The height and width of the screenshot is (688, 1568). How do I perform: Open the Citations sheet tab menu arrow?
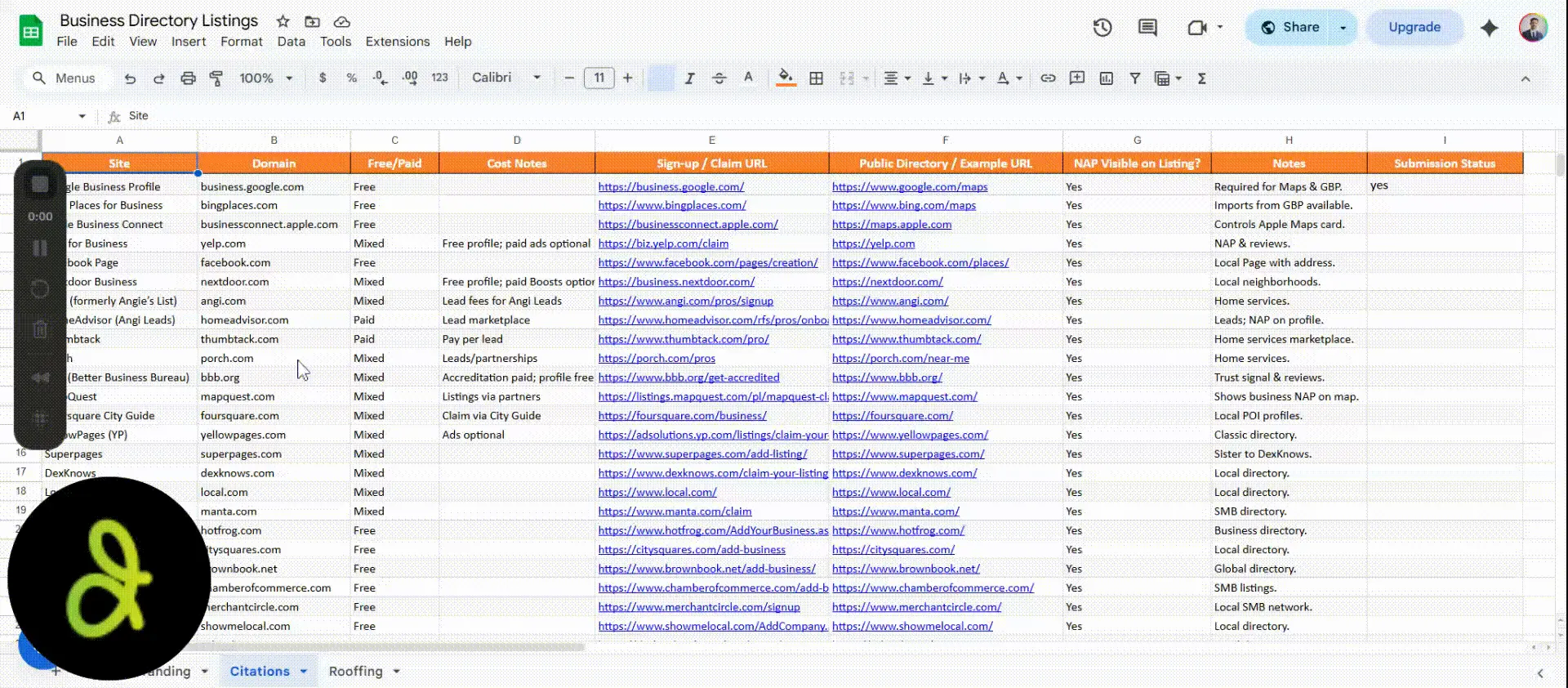click(304, 672)
